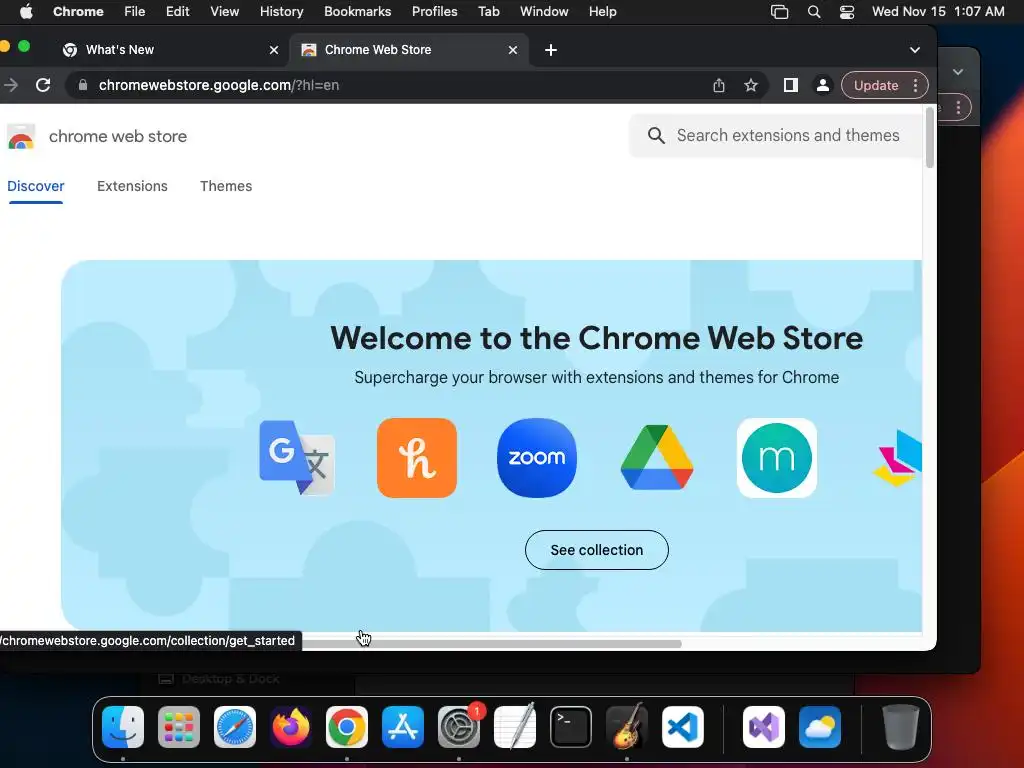Open the Profiles menu
The height and width of the screenshot is (768, 1024).
pyautogui.click(x=434, y=12)
